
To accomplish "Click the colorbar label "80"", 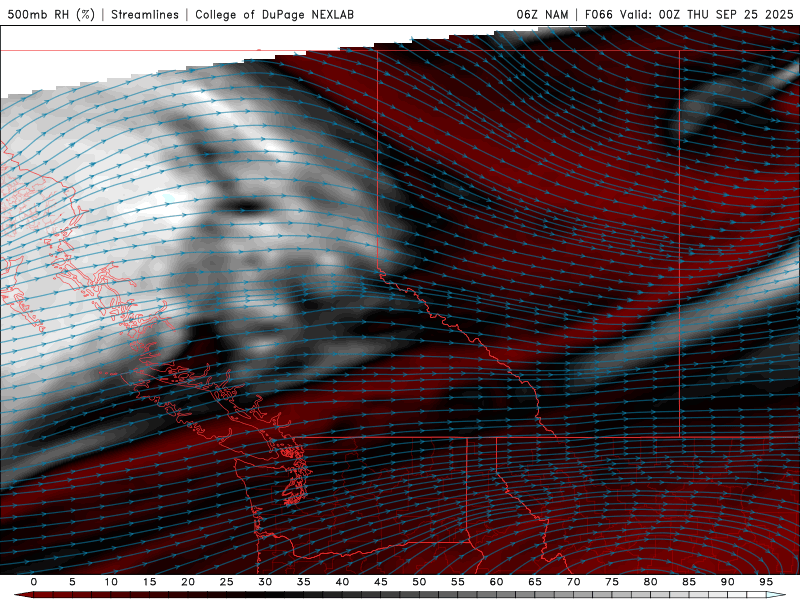I will point(651,582).
